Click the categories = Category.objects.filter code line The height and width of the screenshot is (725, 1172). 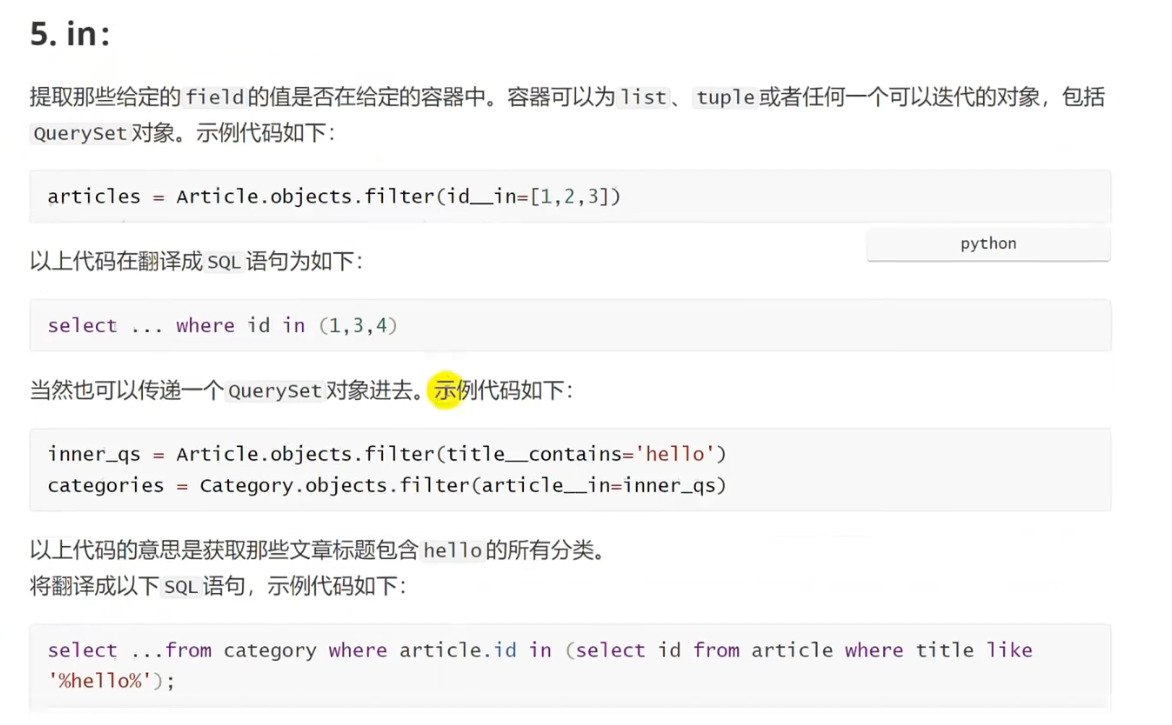coord(386,486)
